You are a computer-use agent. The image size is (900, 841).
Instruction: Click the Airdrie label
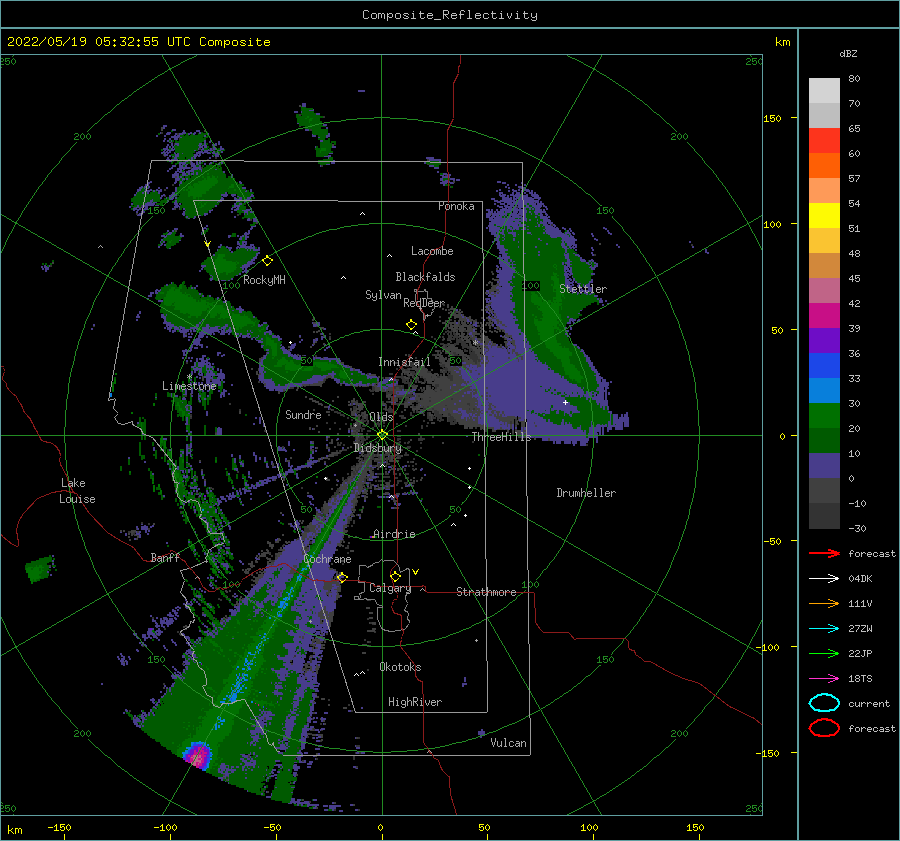(394, 534)
